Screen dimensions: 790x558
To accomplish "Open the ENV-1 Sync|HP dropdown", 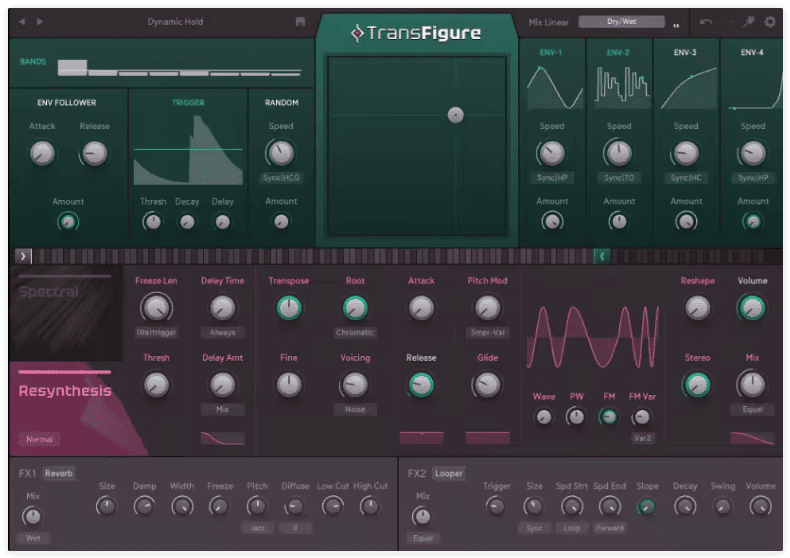I will click(552, 178).
